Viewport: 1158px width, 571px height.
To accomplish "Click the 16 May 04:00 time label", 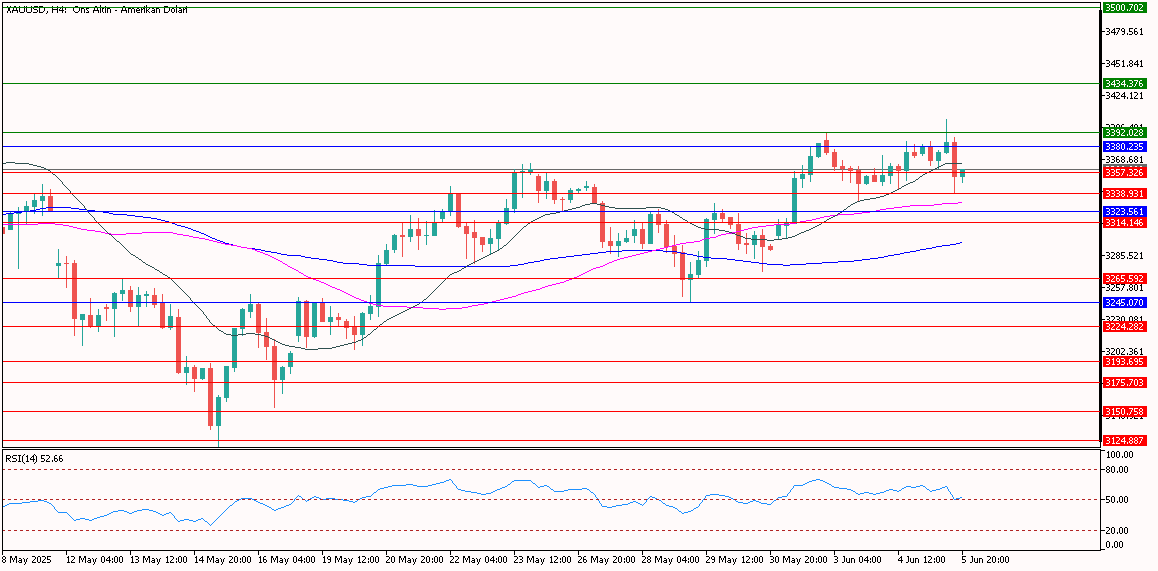I will click(286, 560).
